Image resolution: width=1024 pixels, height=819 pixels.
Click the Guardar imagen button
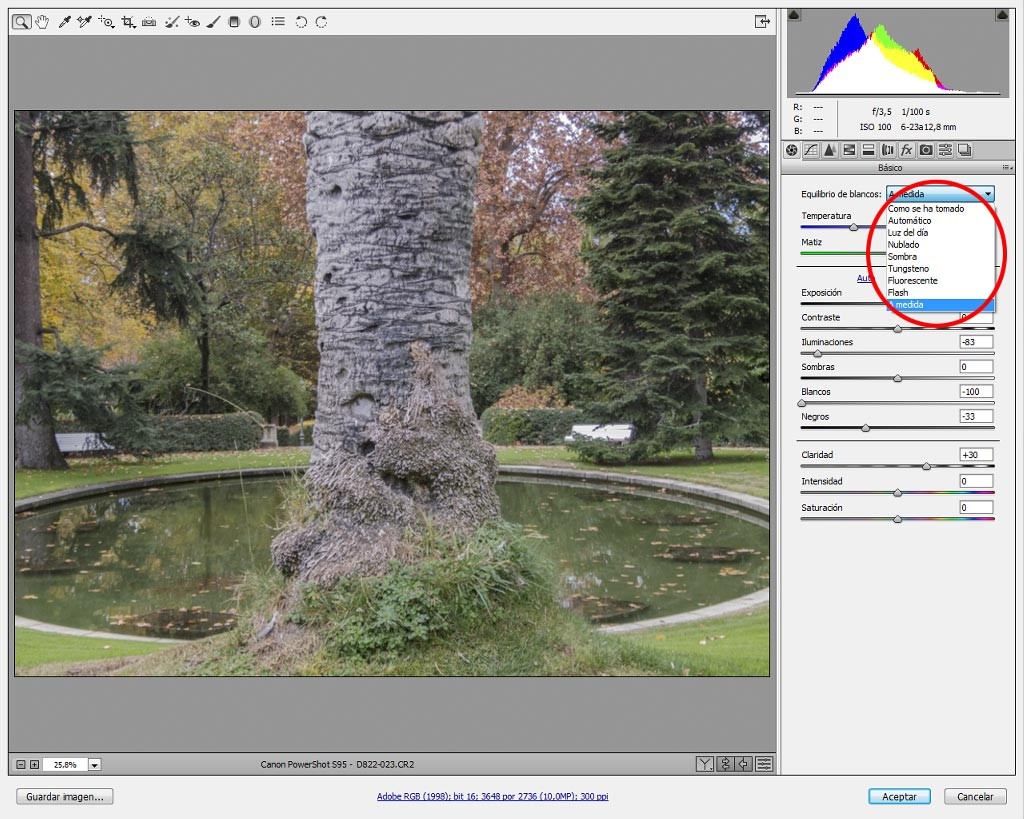coord(65,796)
